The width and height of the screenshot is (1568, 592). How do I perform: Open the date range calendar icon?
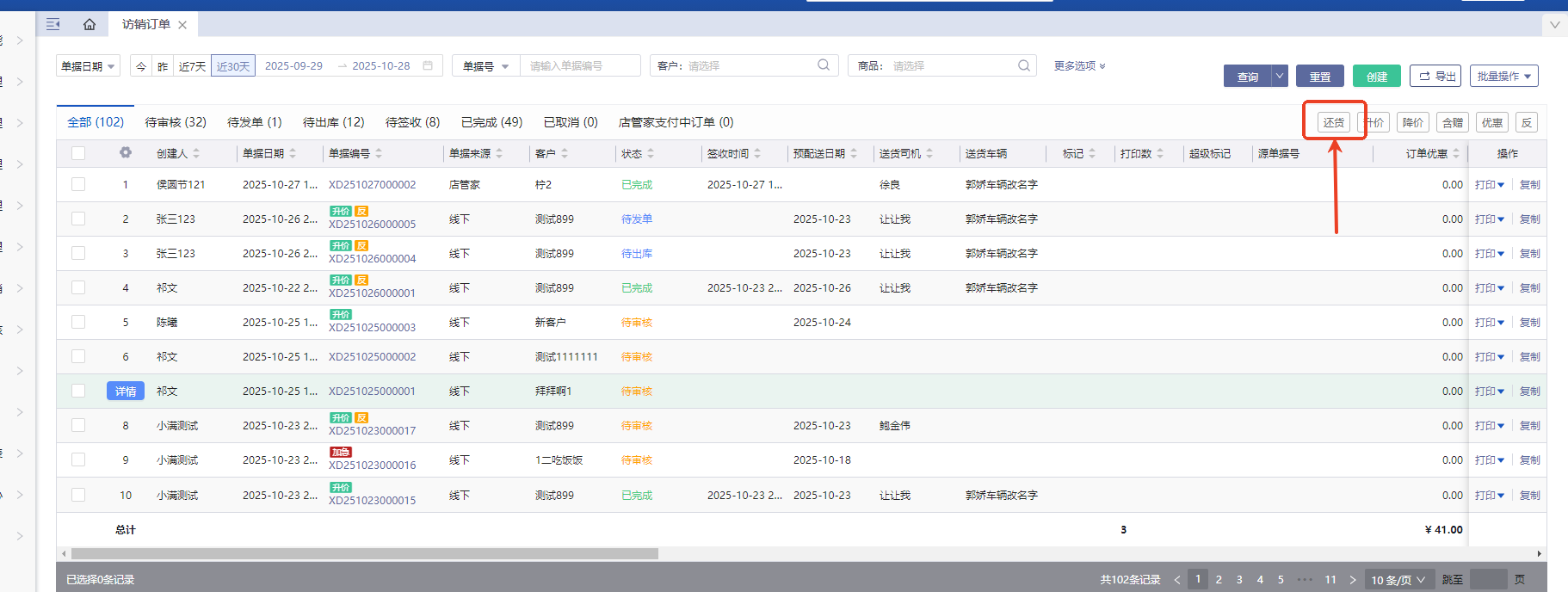point(428,65)
